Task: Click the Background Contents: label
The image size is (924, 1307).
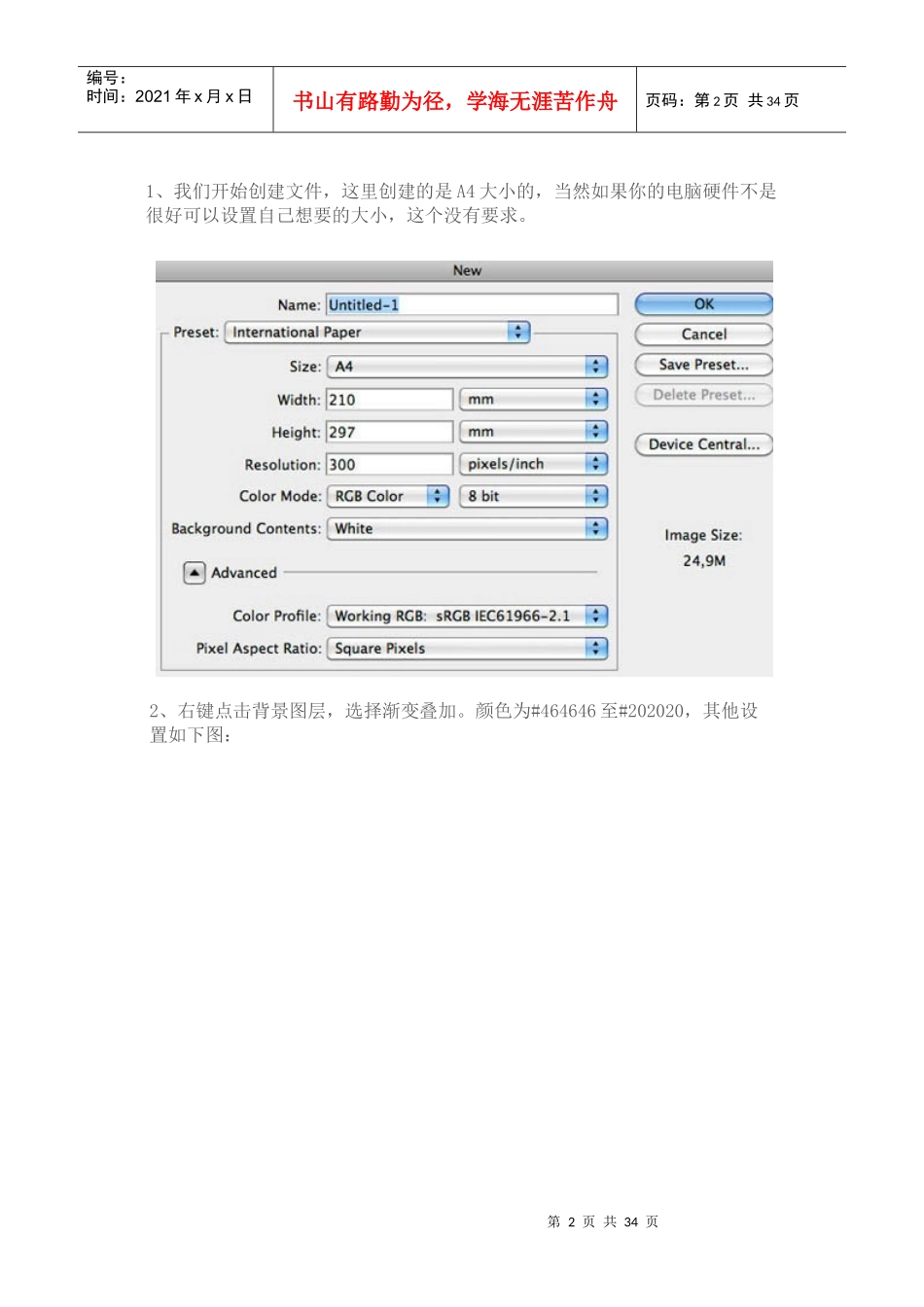Action: 246,529
